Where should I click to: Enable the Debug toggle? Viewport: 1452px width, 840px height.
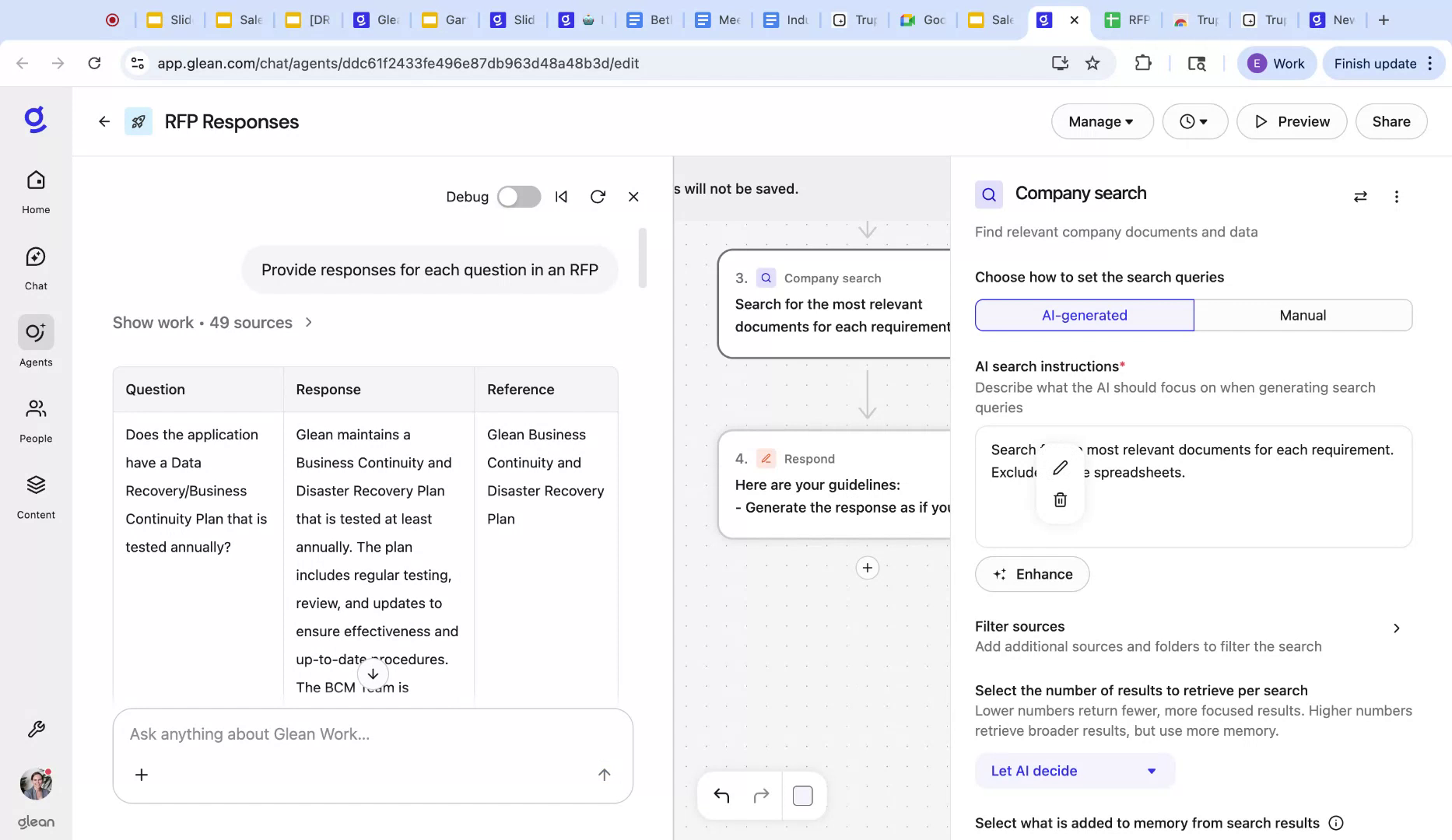518,197
